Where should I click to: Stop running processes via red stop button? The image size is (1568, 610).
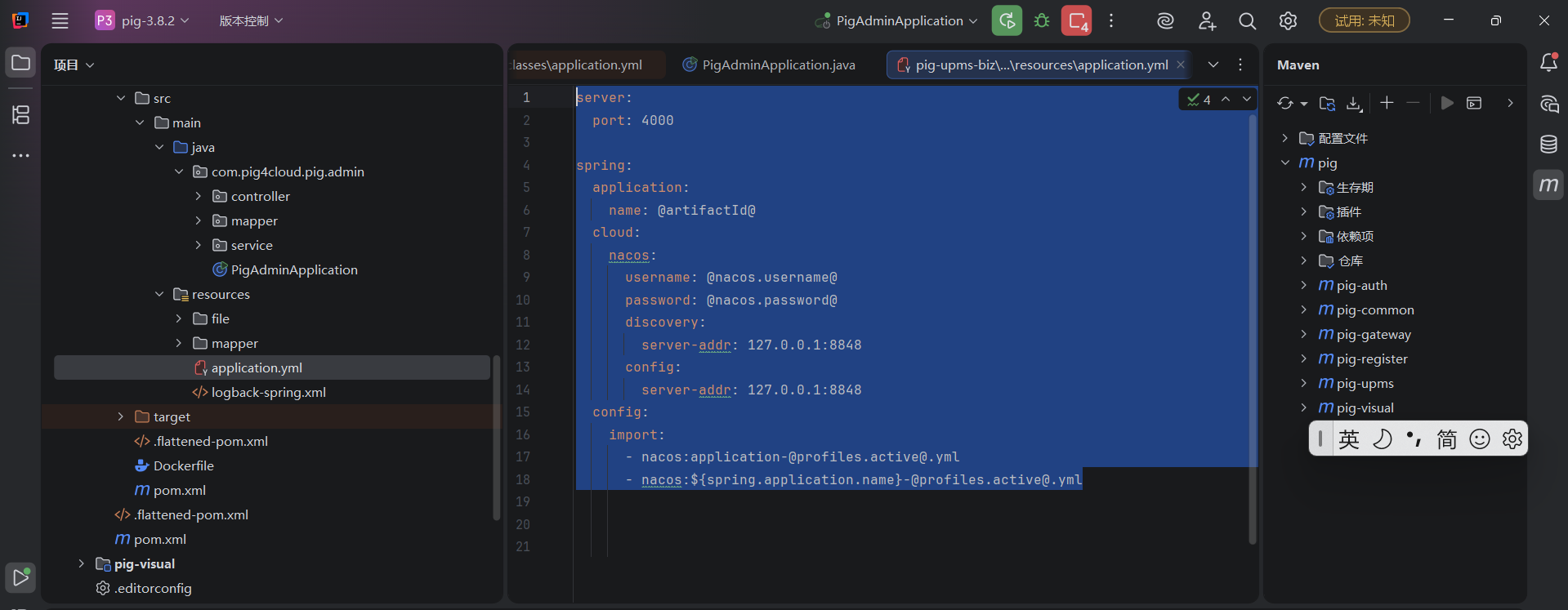[1077, 21]
